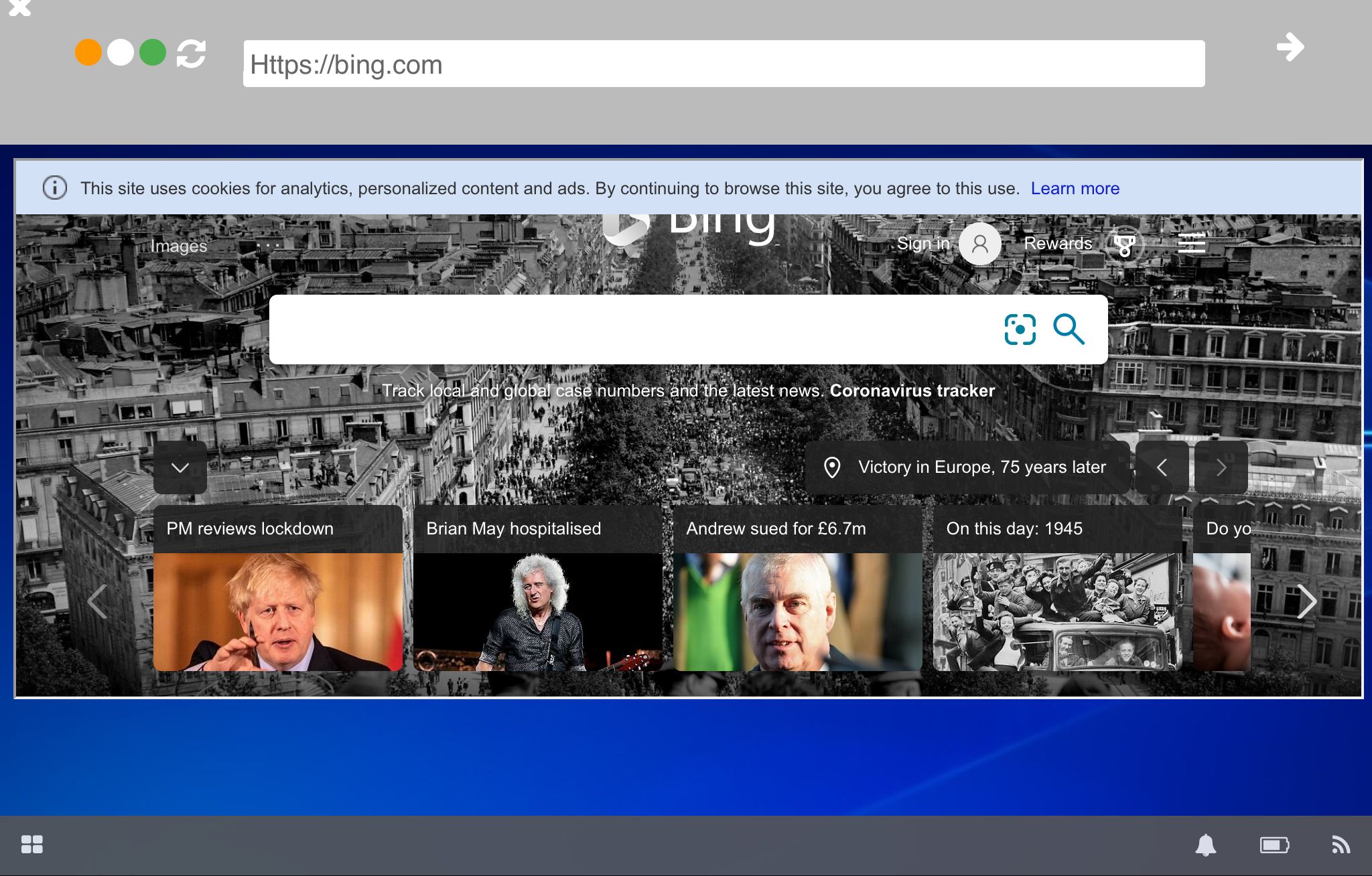The height and width of the screenshot is (876, 1372).
Task: Open the Learn more cookie link
Action: click(1075, 189)
